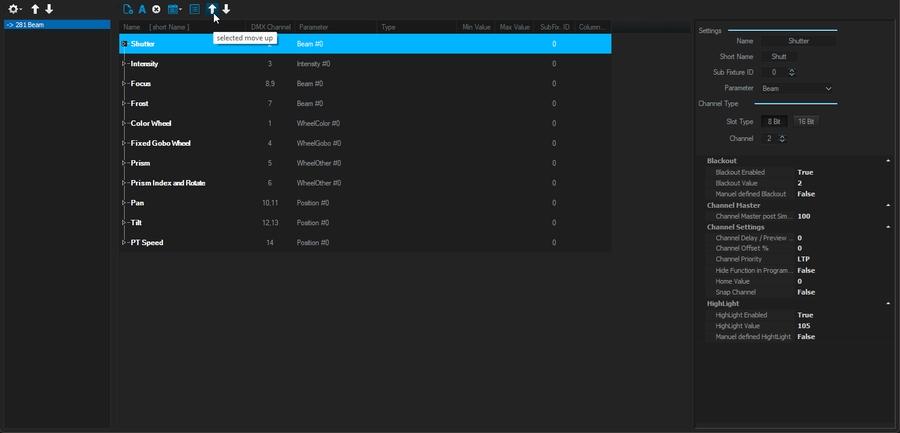Open the calendar icon dropdown

(175, 9)
